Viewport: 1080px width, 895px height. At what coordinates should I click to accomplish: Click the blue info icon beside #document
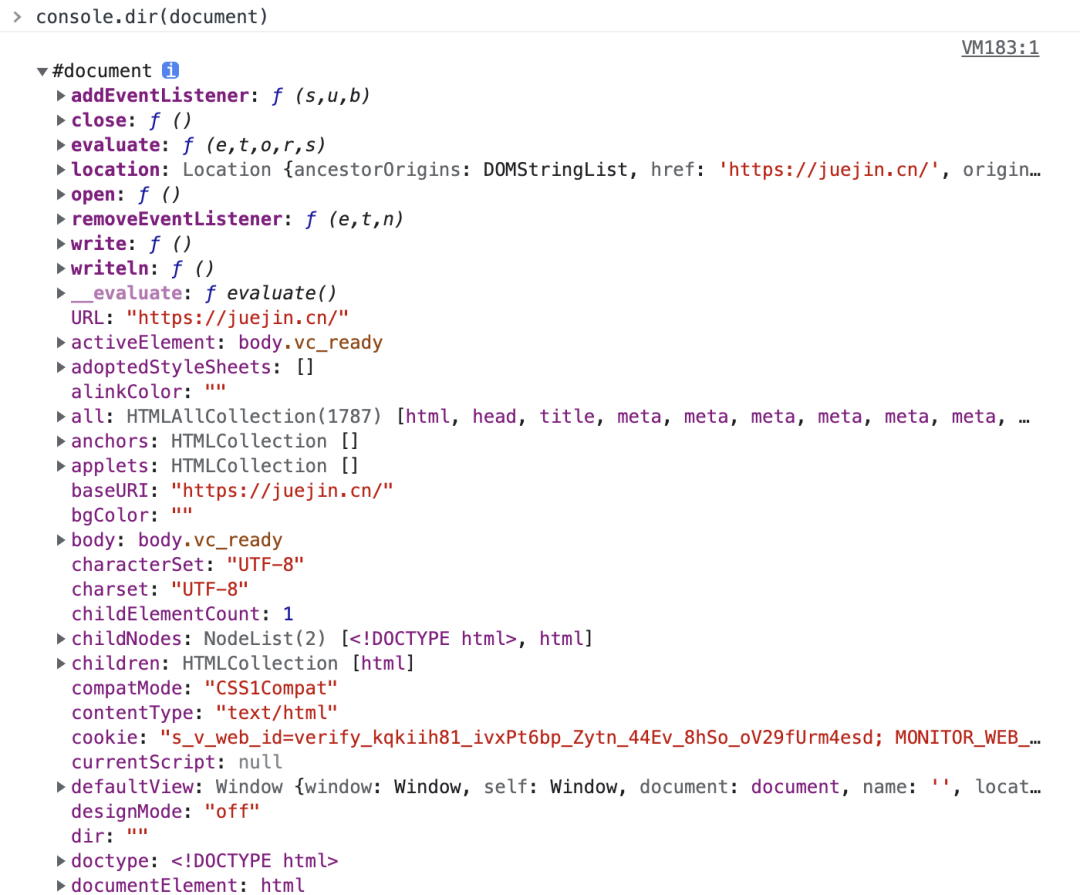point(170,70)
